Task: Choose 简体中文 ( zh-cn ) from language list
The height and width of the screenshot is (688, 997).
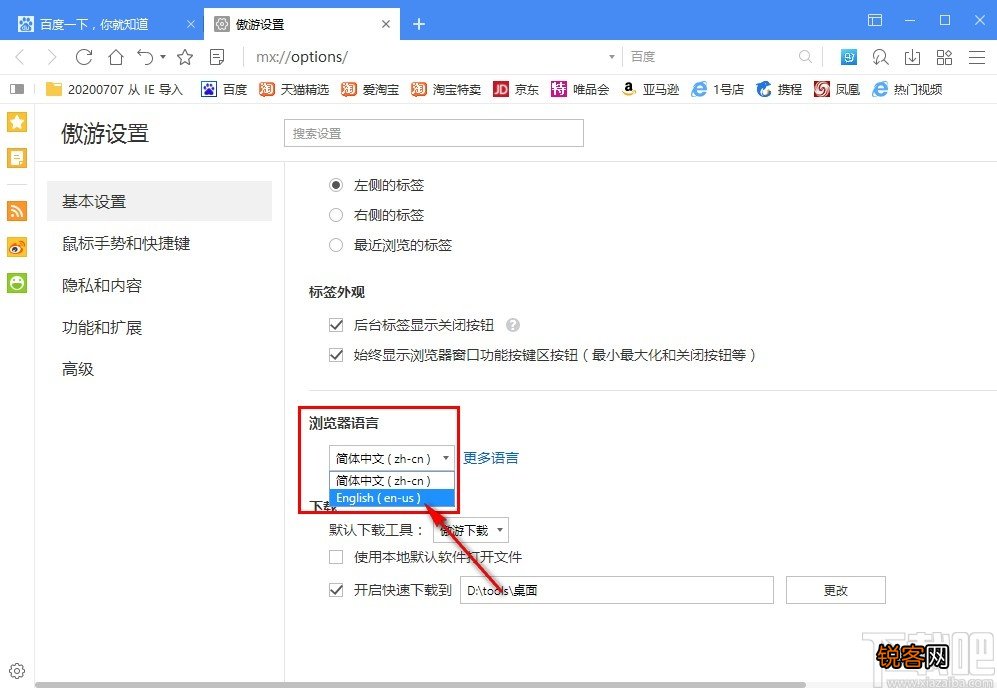Action: coord(392,481)
